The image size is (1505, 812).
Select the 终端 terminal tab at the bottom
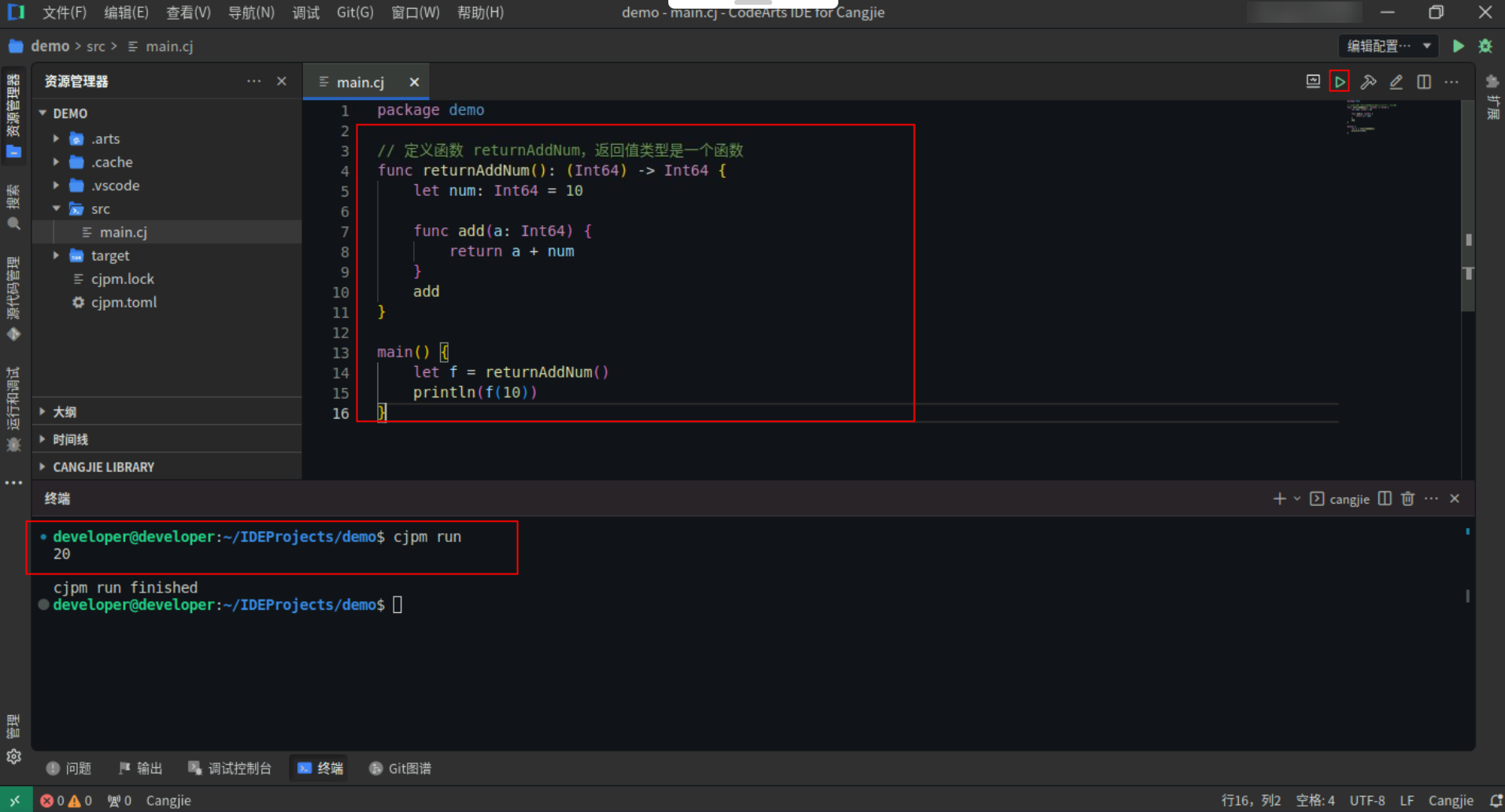pyautogui.click(x=320, y=768)
